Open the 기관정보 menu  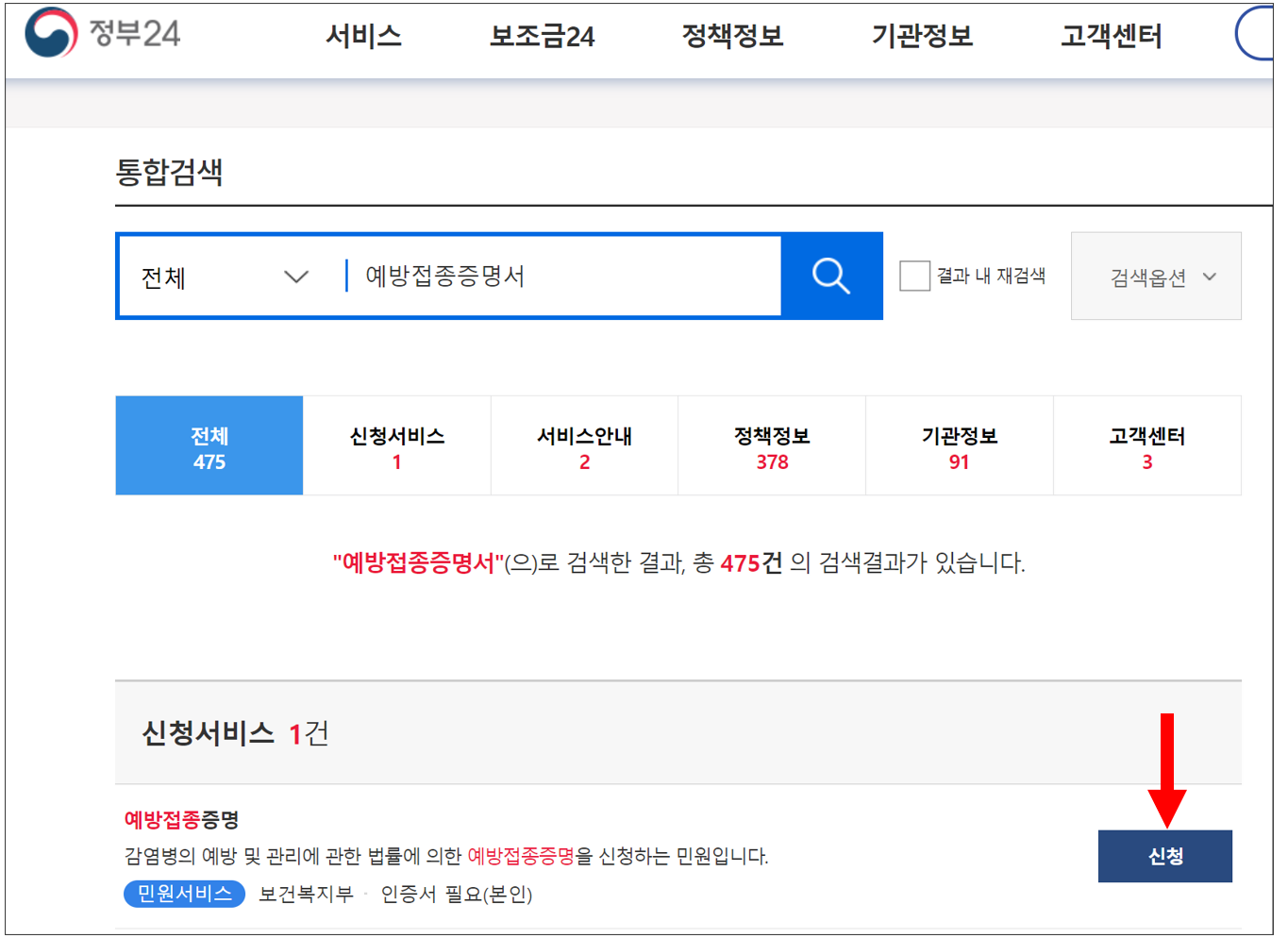click(922, 36)
